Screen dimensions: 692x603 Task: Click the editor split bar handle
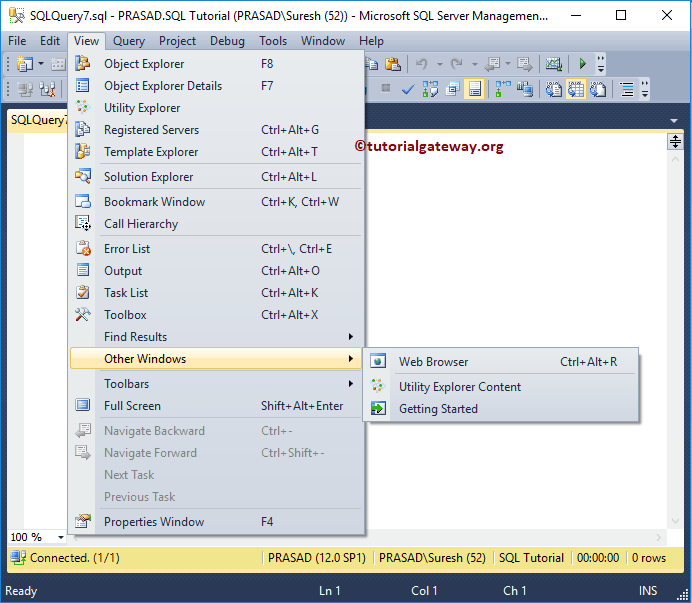675,142
